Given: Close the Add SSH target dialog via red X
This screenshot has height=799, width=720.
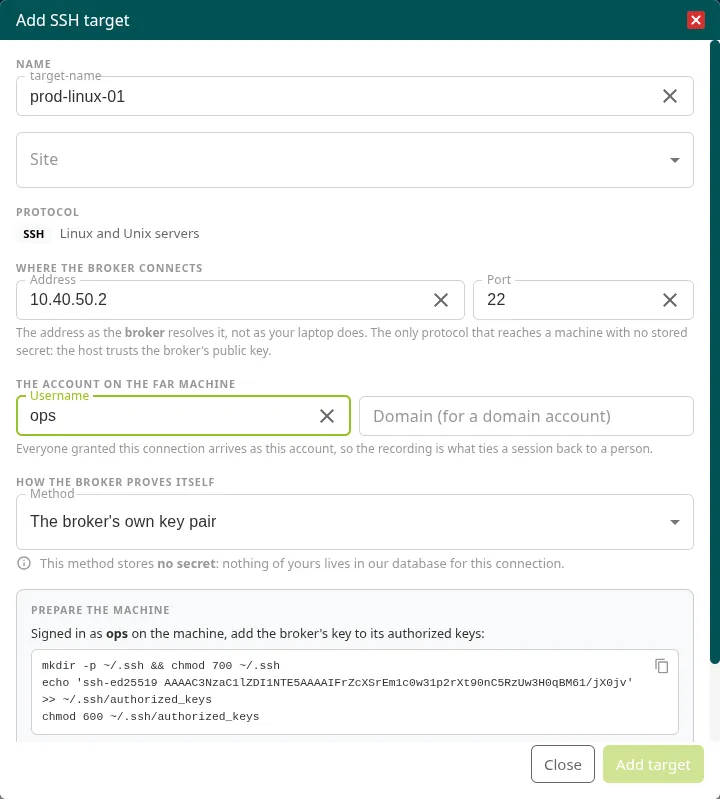Looking at the screenshot, I should click(696, 20).
